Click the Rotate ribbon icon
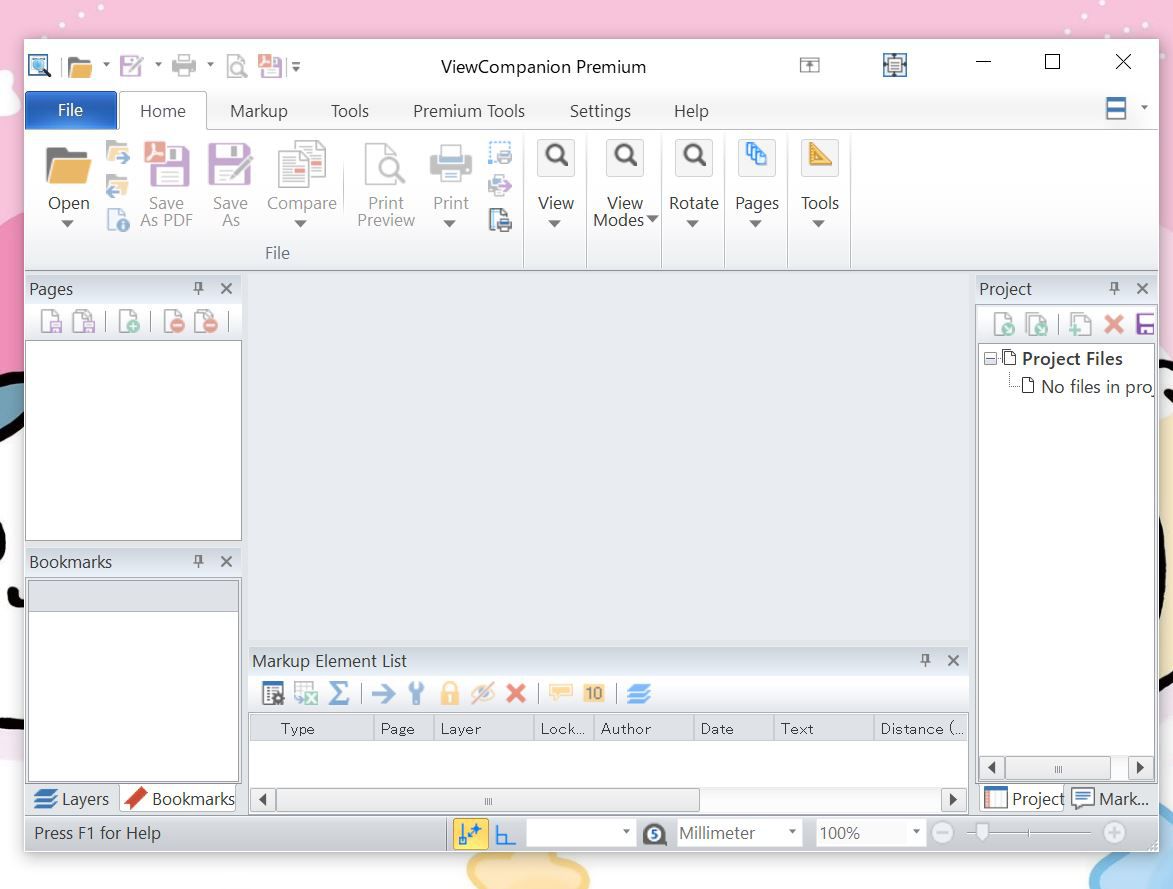Screen dimensions: 1173x889 pyautogui.click(x=693, y=158)
